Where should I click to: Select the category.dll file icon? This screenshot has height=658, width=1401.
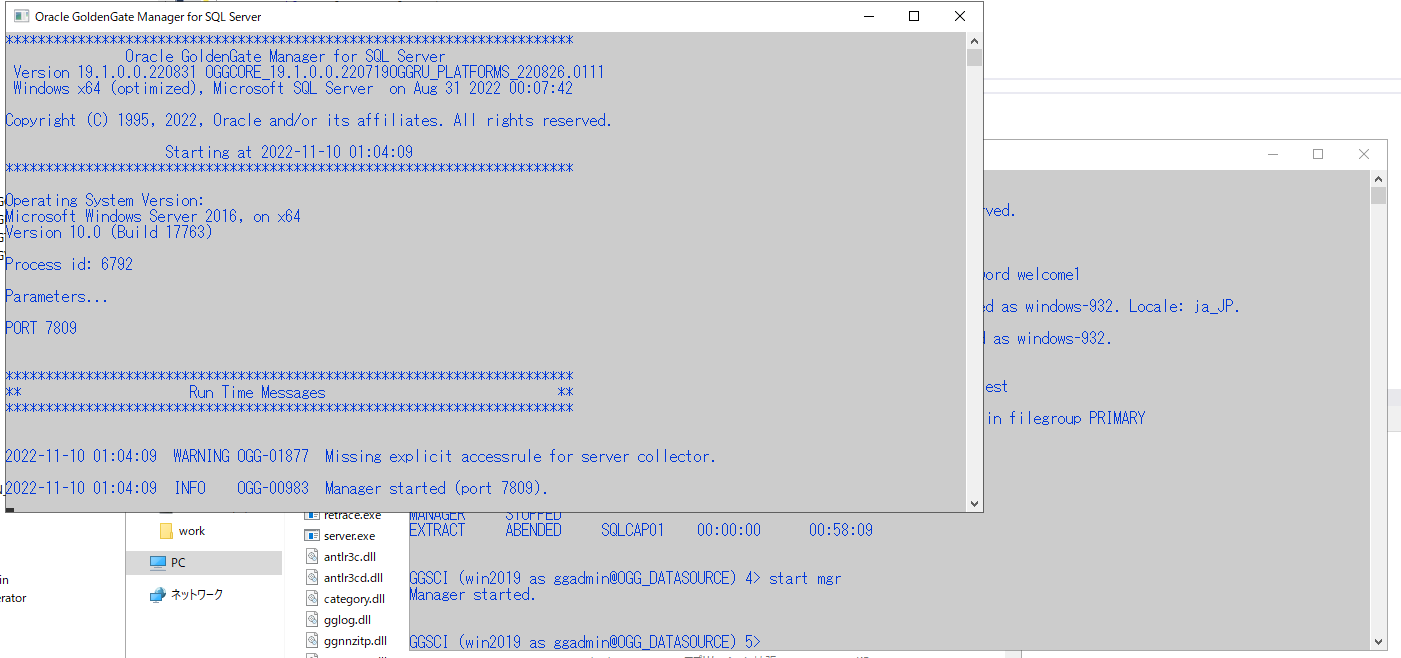[312, 599]
